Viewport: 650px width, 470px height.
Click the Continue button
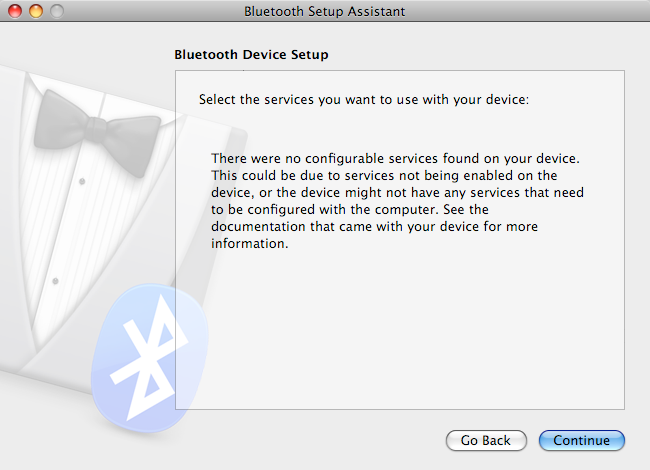coord(581,440)
